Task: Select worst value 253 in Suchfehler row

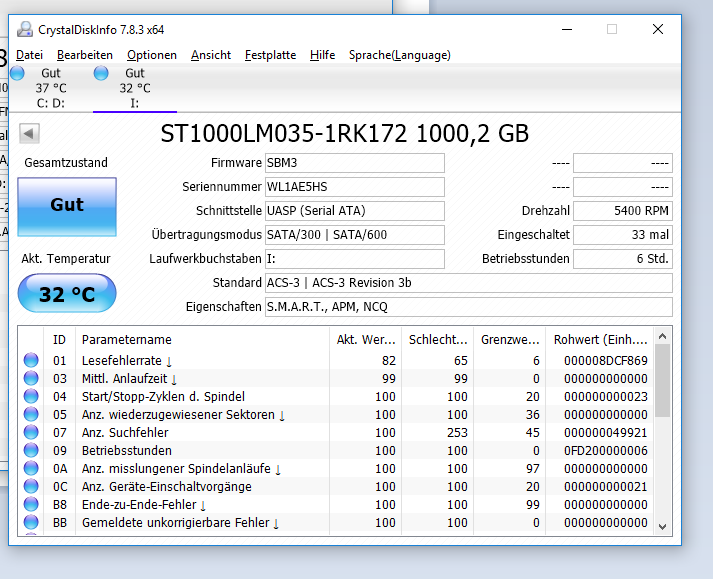Action: tap(457, 433)
